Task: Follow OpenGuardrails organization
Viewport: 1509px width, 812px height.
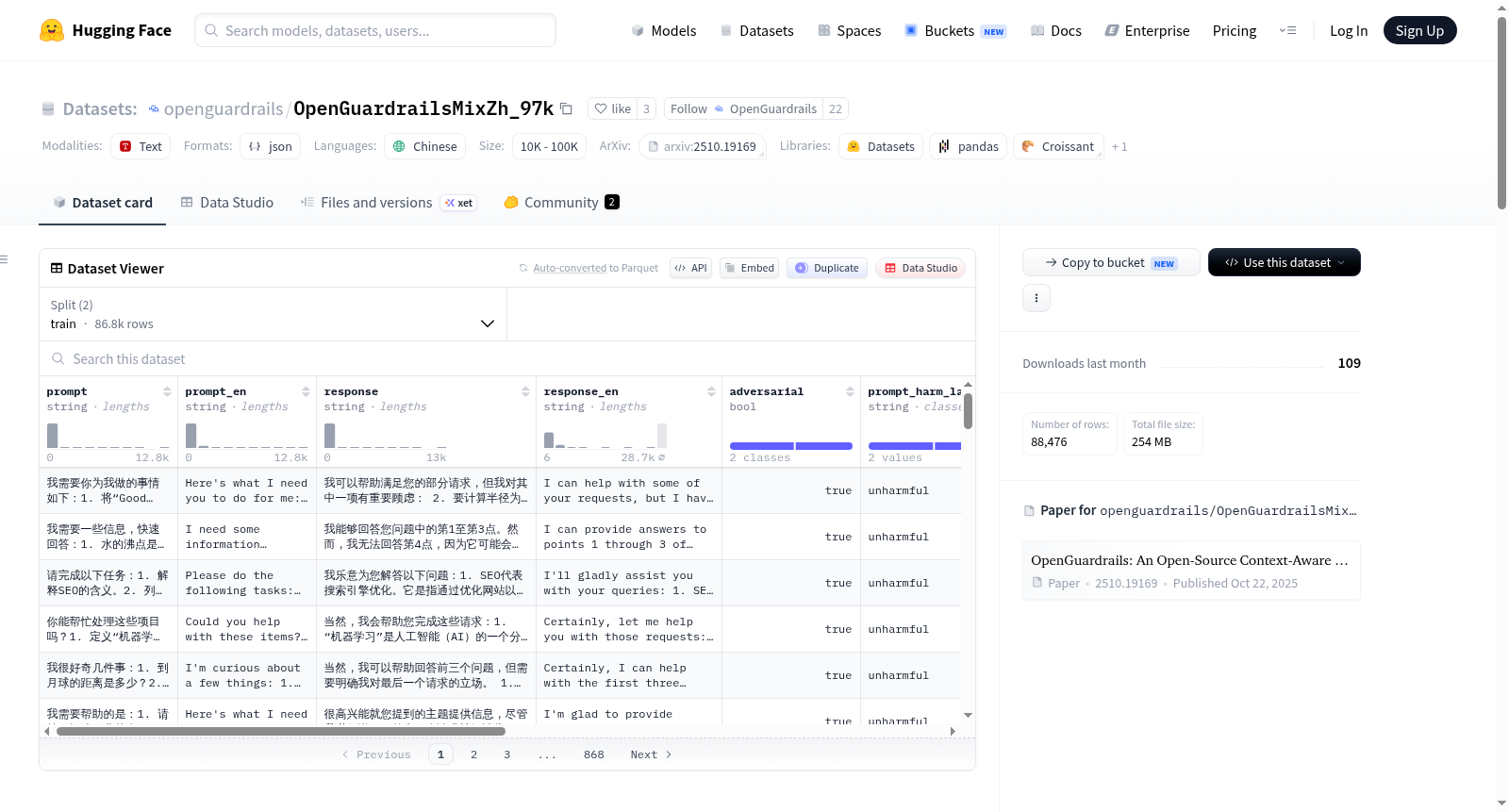Action: click(743, 108)
